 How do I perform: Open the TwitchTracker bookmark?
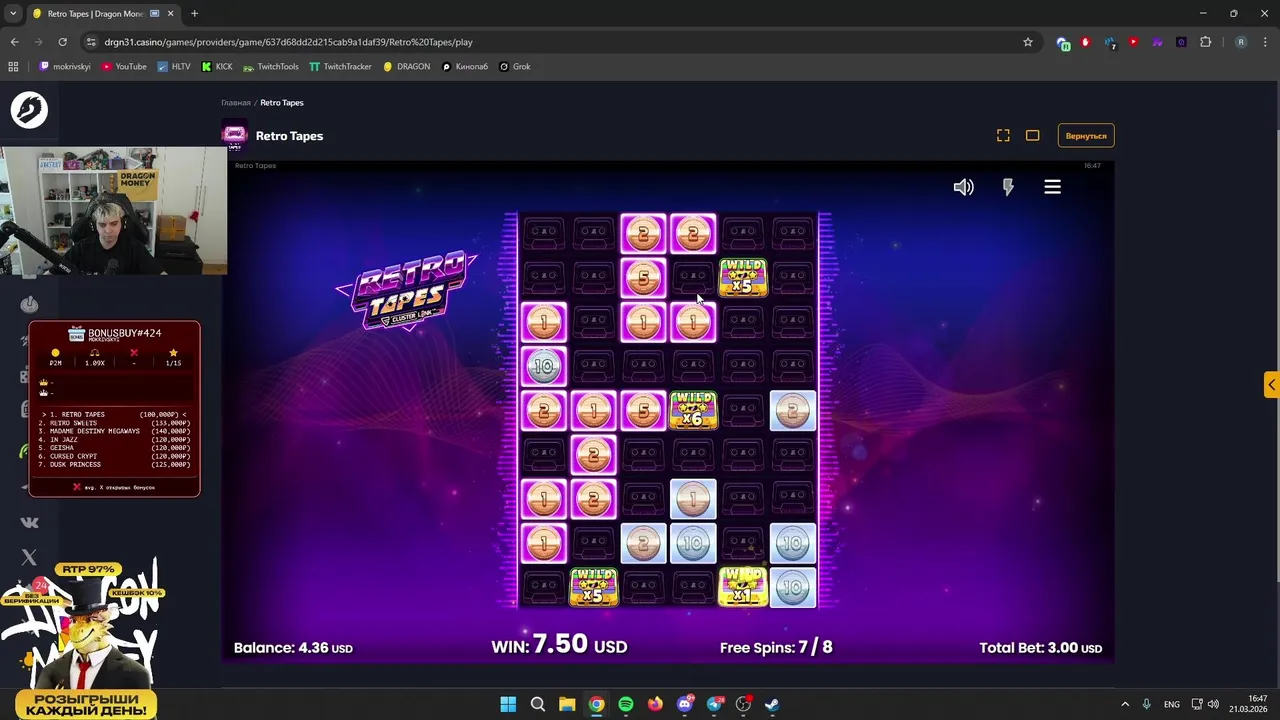pyautogui.click(x=340, y=66)
